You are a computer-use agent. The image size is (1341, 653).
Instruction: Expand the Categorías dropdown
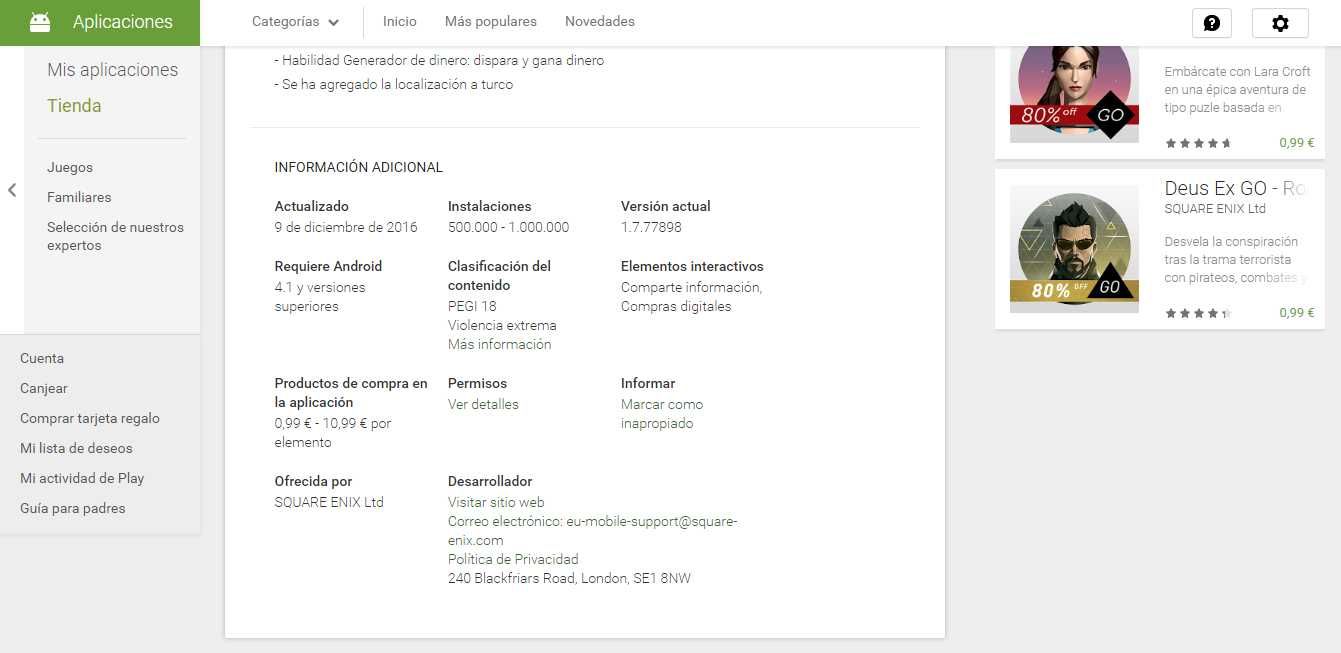[295, 22]
